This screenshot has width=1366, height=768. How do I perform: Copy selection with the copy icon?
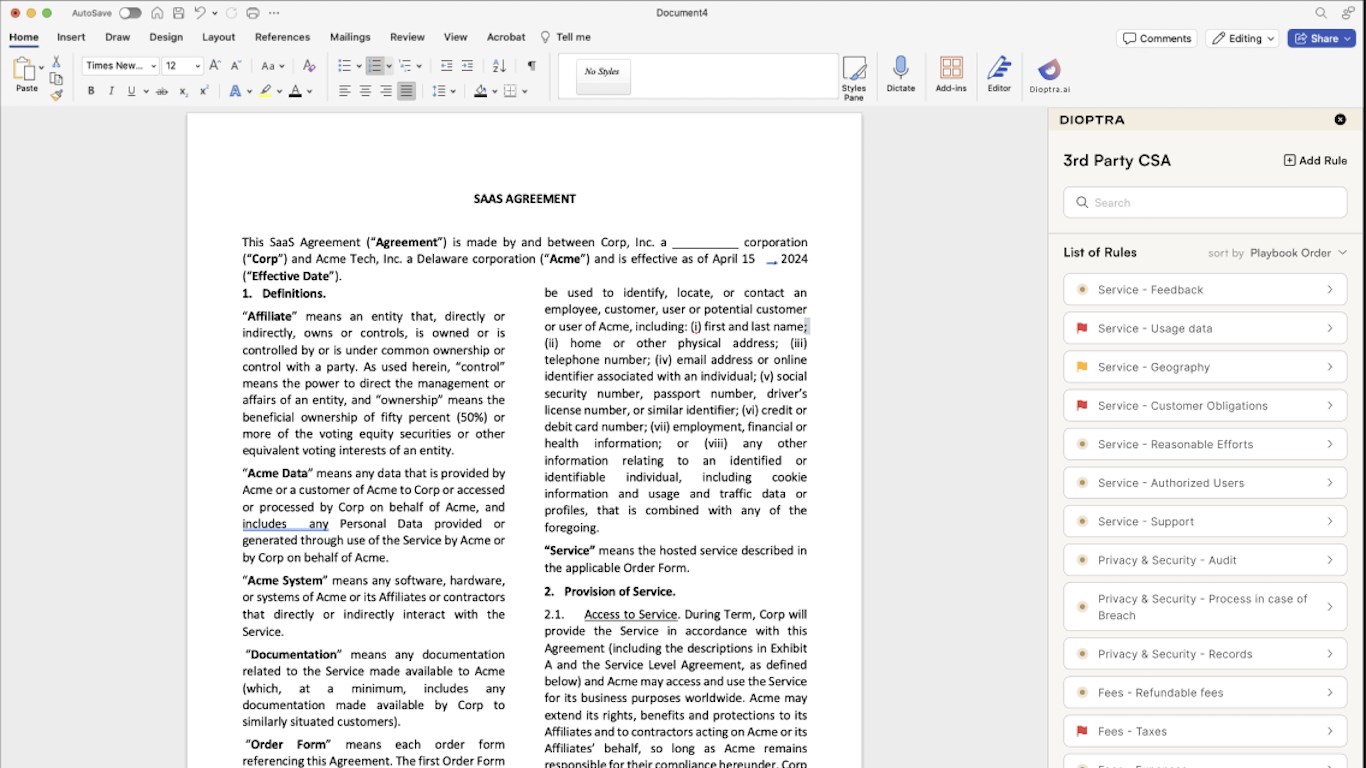click(x=56, y=79)
